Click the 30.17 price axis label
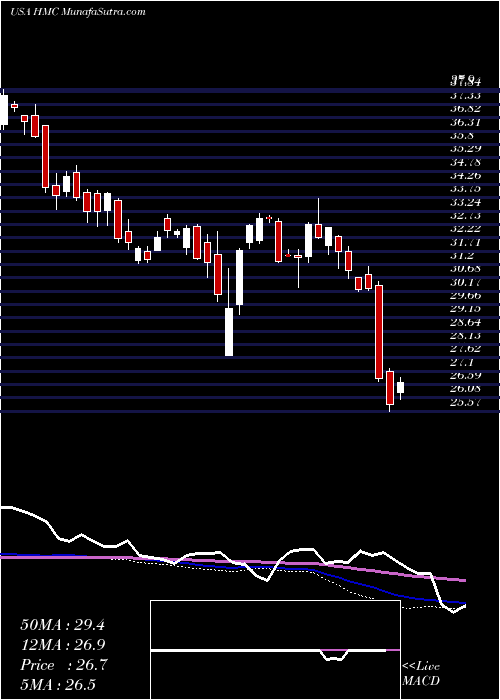 [x=465, y=282]
